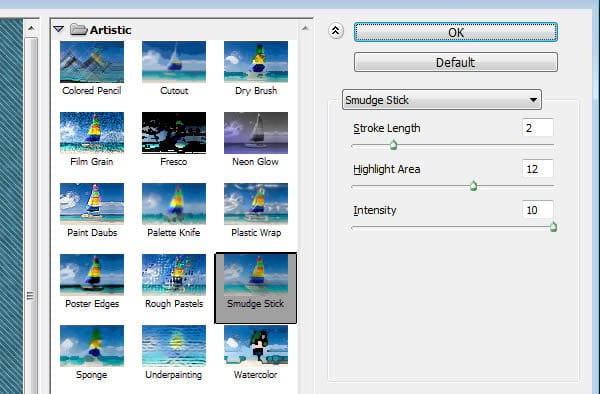The width and height of the screenshot is (600, 394).
Task: Click the Default button
Action: [x=455, y=62]
